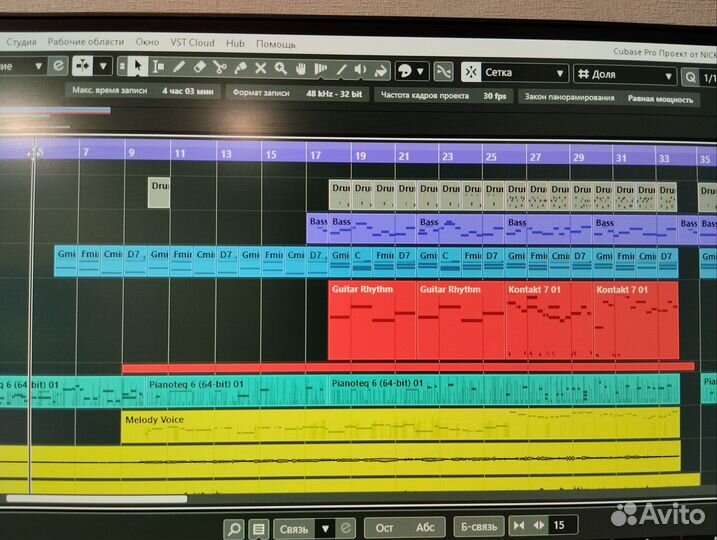
Task: Toggle Snap on or off
Action: coord(443,72)
